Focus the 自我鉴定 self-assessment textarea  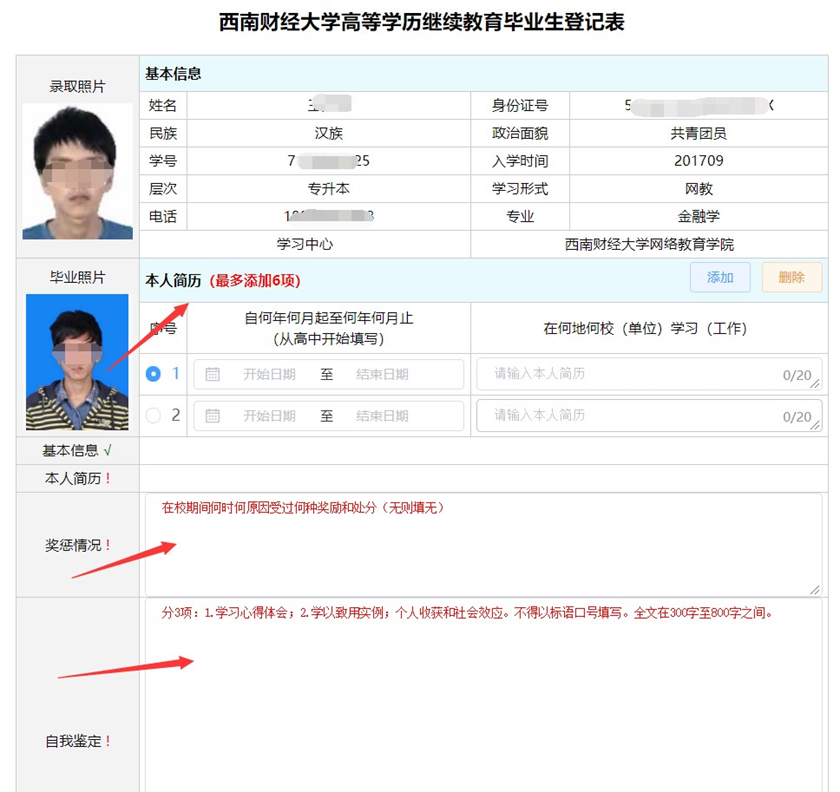pyautogui.click(x=482, y=700)
